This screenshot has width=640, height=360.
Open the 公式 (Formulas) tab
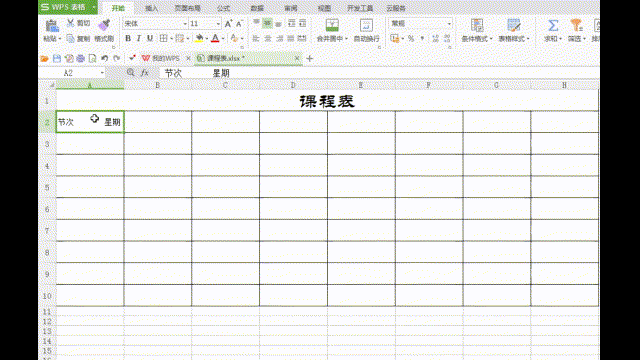tap(223, 8)
